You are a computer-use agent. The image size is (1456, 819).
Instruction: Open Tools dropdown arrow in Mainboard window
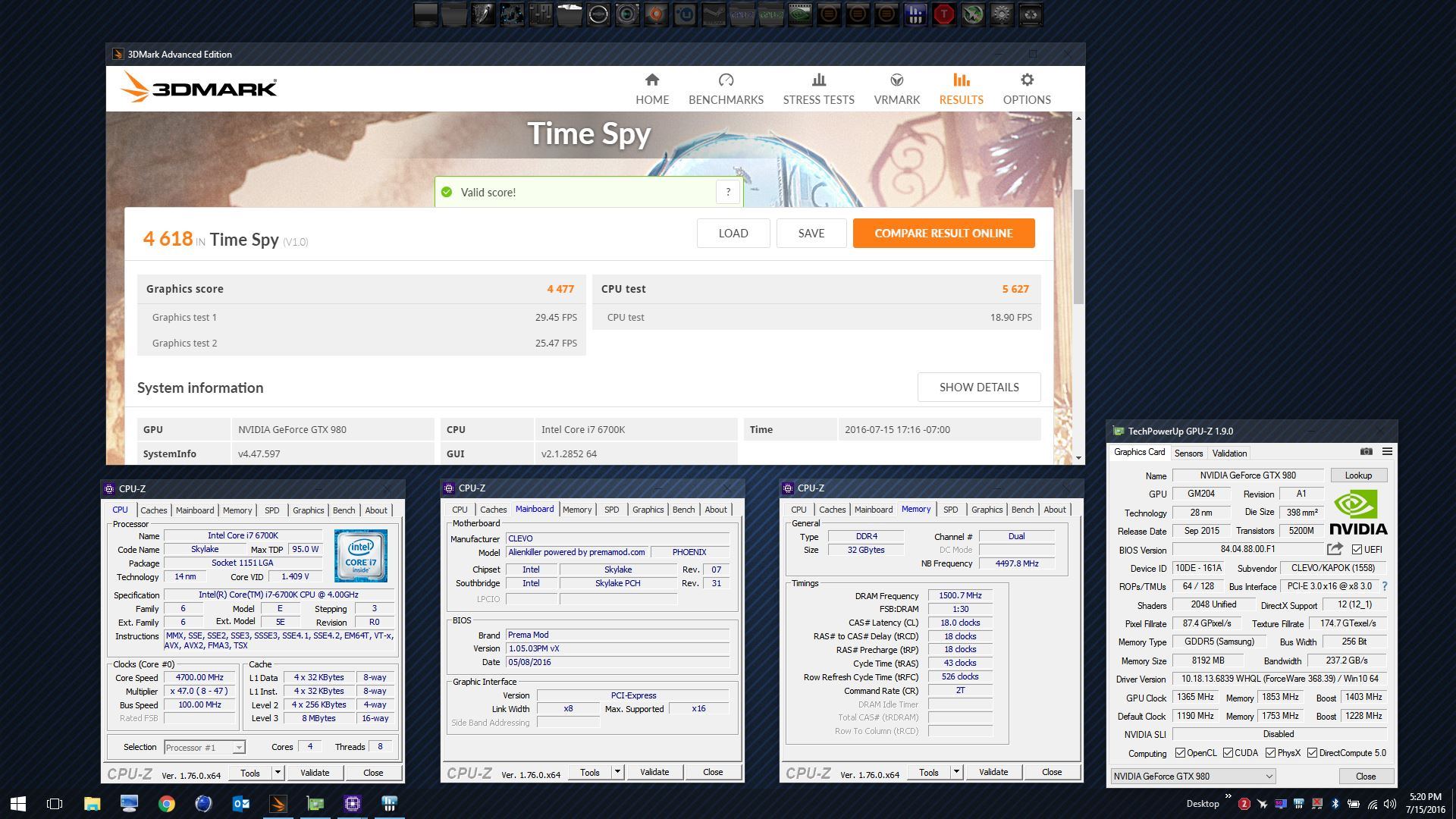(617, 772)
